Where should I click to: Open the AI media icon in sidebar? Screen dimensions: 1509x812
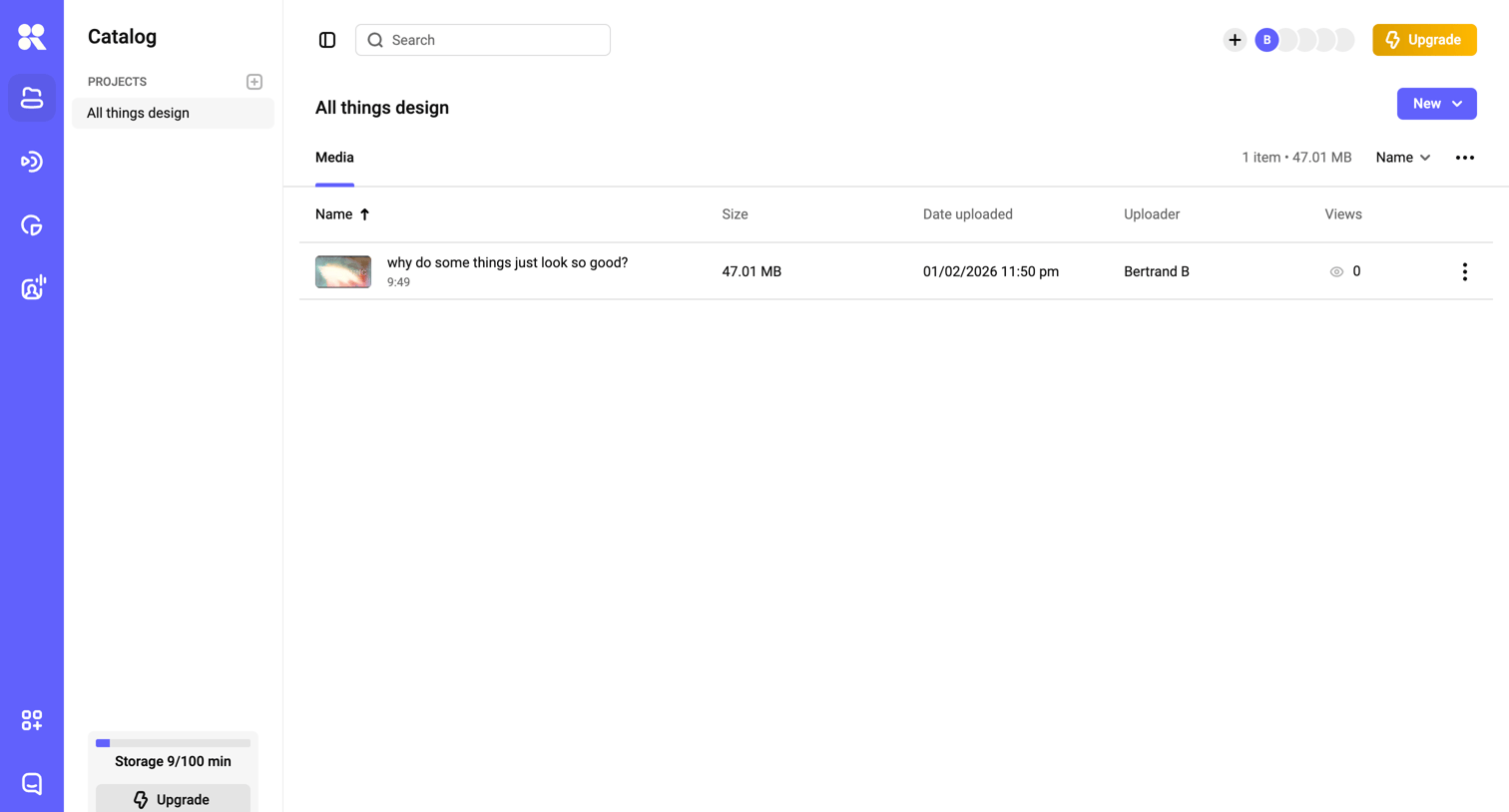coord(33,288)
